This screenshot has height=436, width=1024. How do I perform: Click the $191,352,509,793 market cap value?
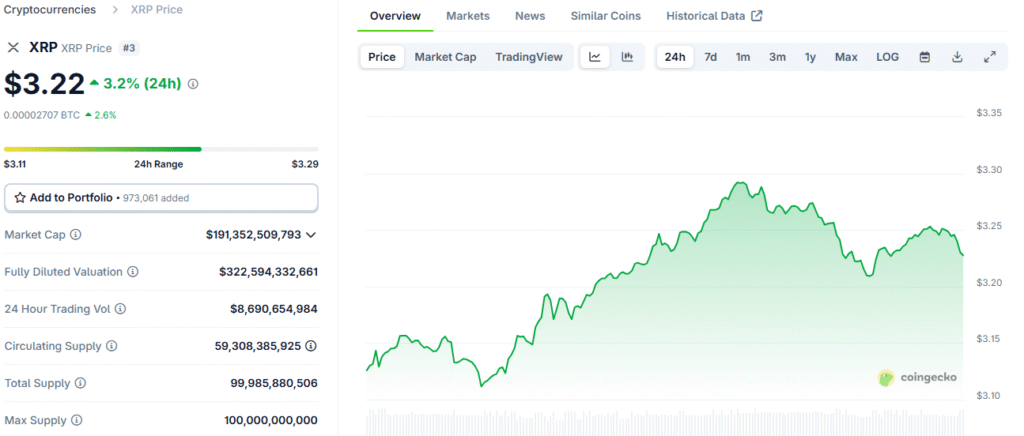pos(253,234)
